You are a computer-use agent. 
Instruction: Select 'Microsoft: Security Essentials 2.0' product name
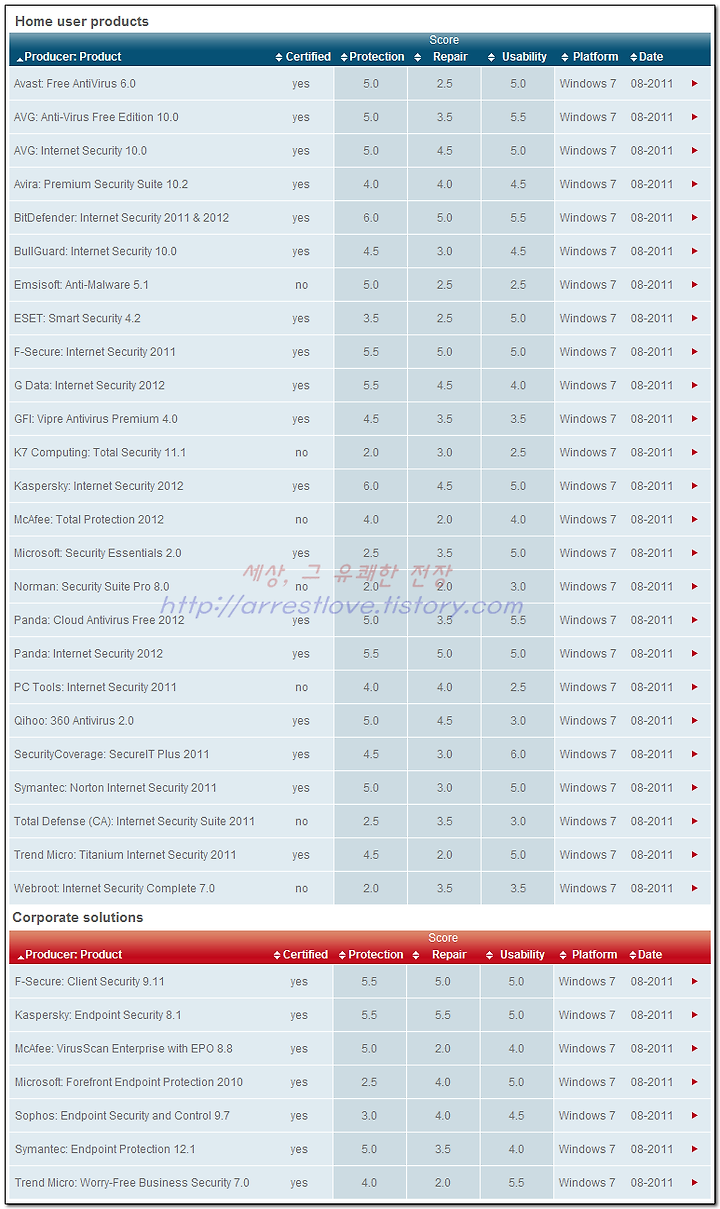98,553
